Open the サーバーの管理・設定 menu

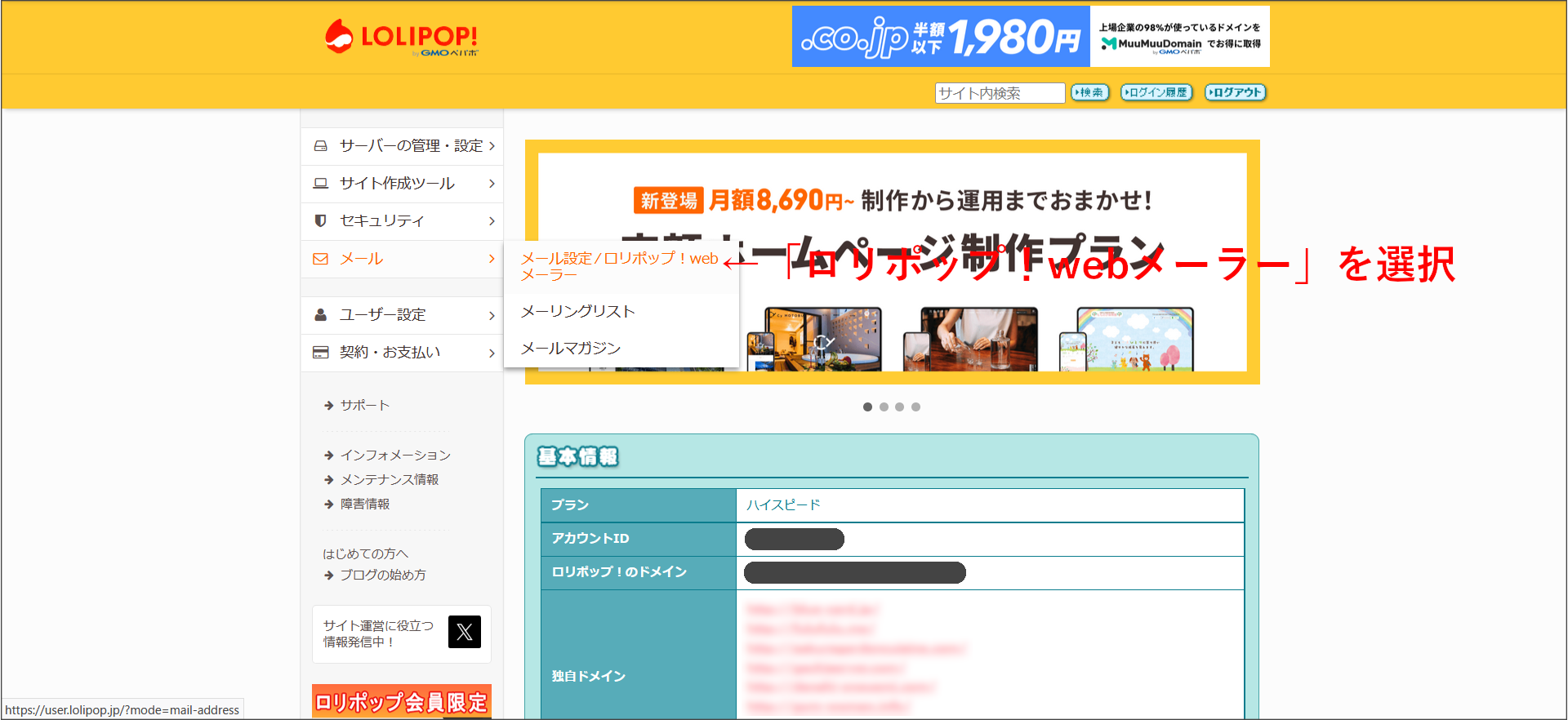click(x=402, y=146)
